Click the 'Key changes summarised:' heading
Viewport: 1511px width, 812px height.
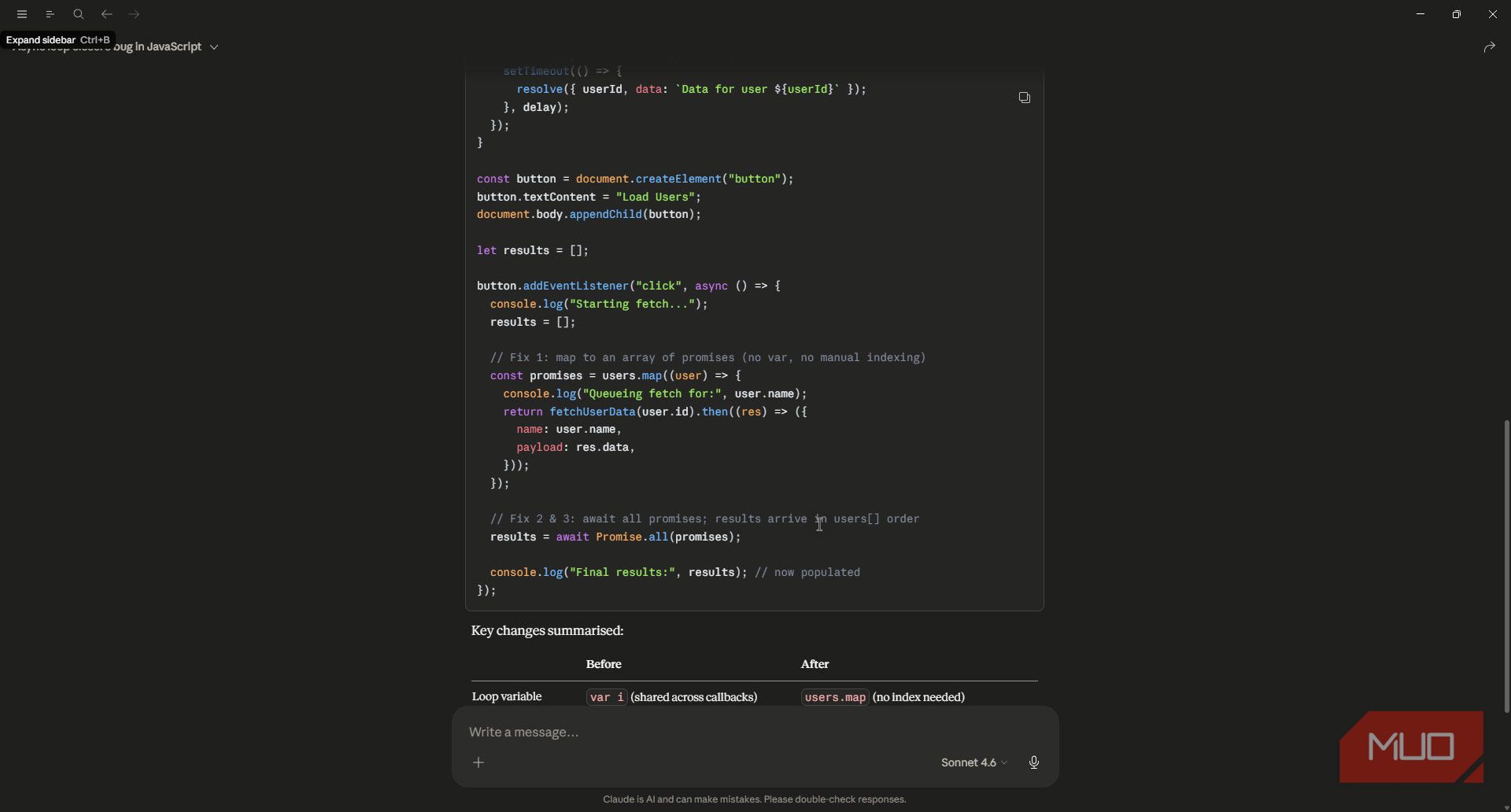point(547,631)
